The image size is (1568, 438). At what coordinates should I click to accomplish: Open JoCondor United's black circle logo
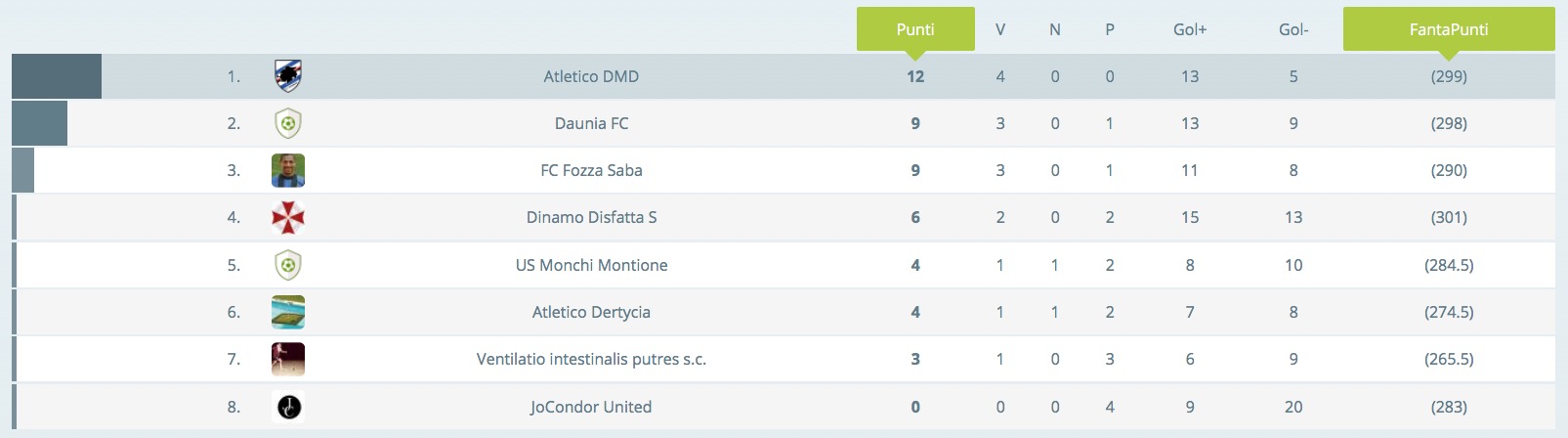pos(288,407)
